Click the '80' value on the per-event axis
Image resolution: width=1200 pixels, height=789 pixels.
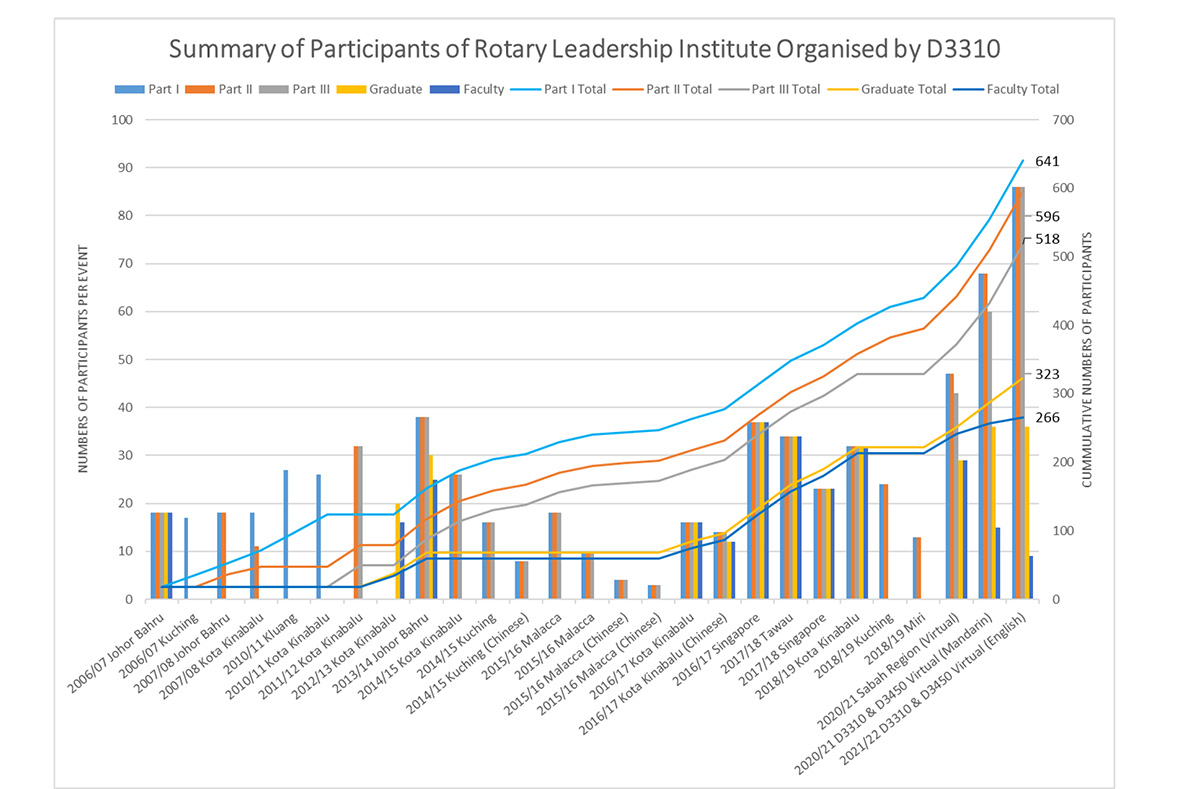point(127,216)
